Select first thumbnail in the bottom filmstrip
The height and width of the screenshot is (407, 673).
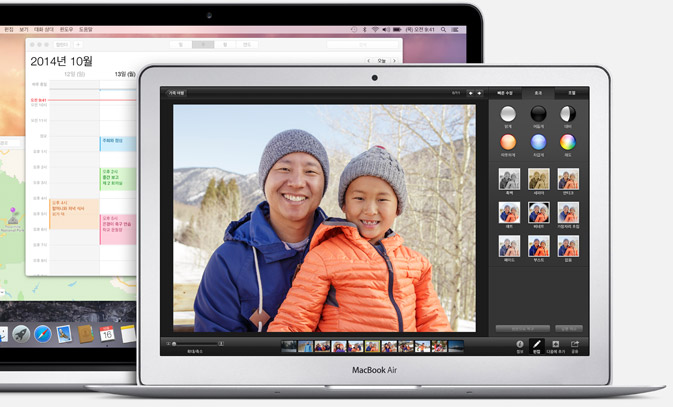click(x=289, y=346)
